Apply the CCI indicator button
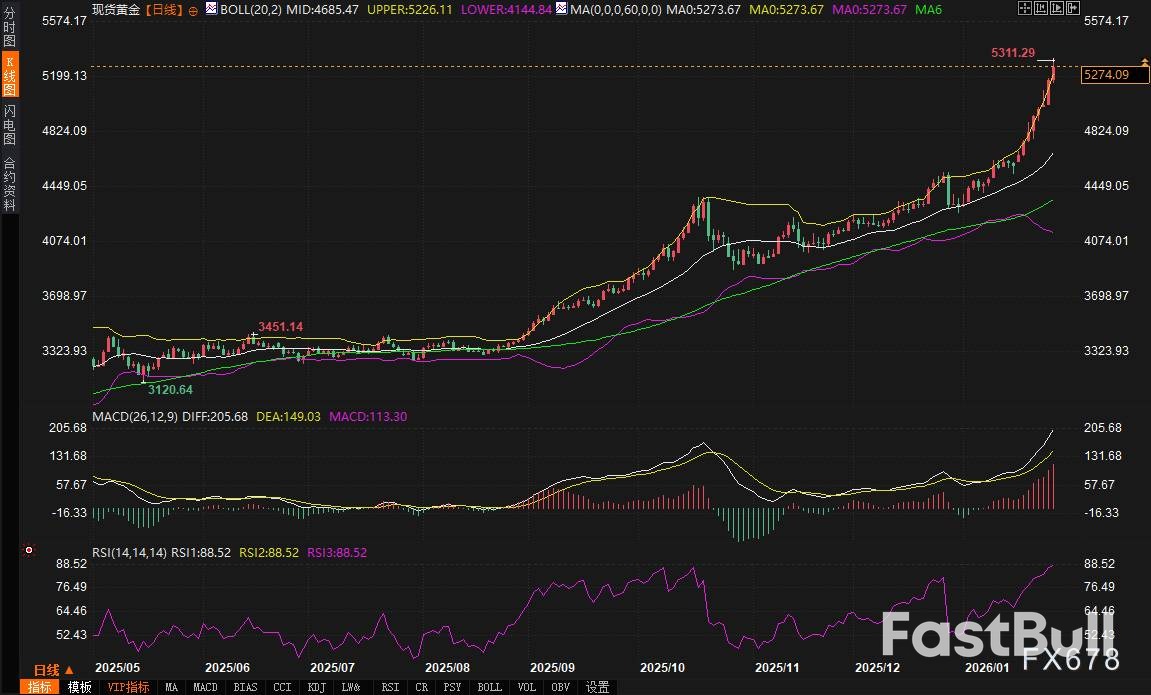 coord(282,687)
